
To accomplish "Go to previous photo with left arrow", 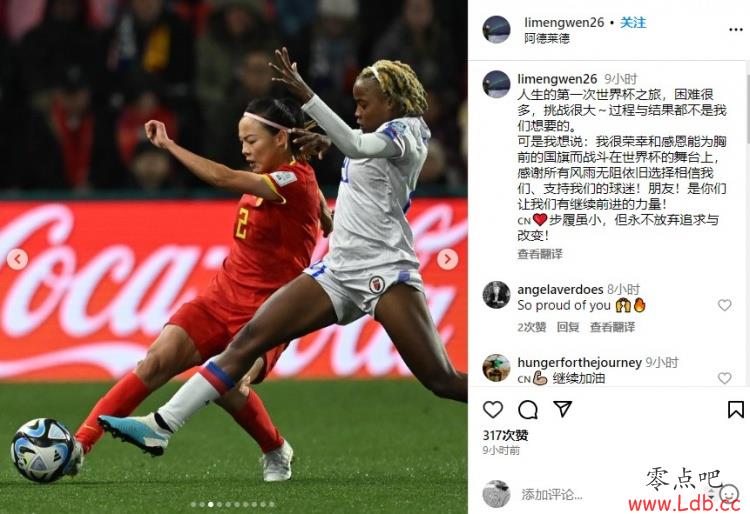I will click(17, 259).
